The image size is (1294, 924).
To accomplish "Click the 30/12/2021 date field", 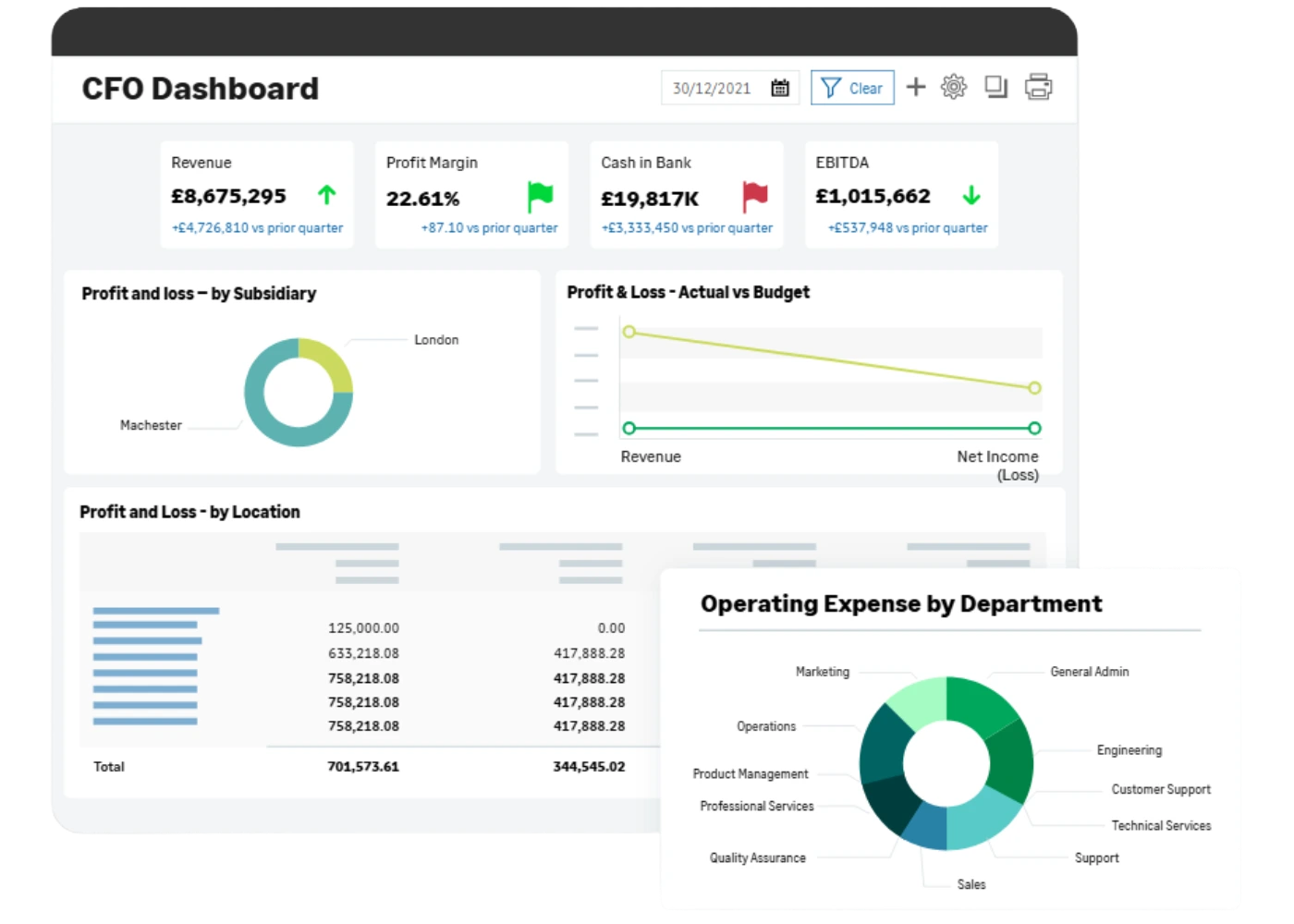I will pos(712,88).
